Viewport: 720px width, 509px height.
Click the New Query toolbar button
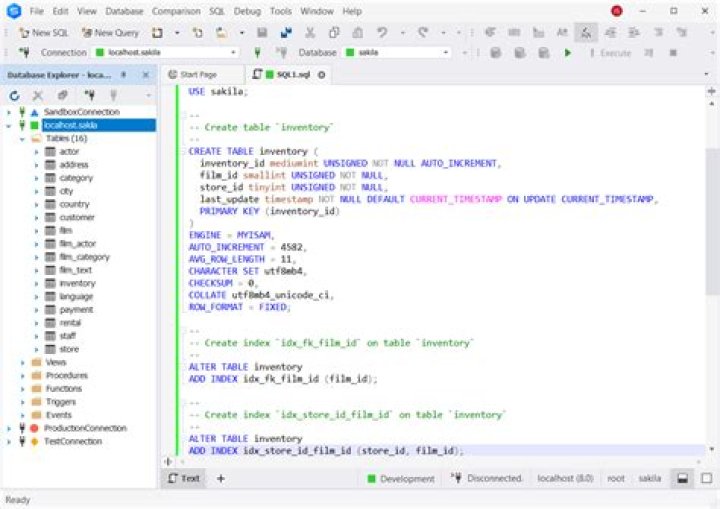point(110,32)
